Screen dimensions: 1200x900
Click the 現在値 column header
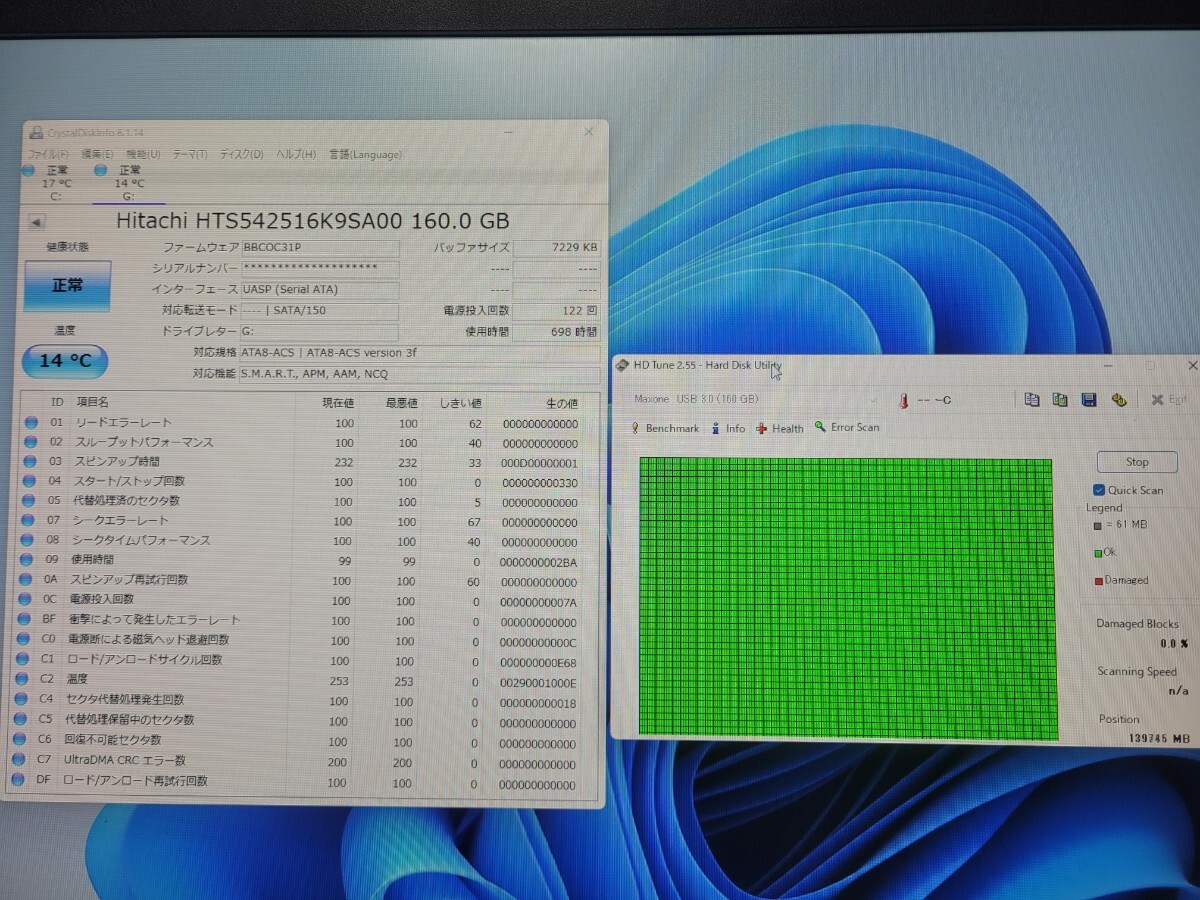[x=337, y=403]
